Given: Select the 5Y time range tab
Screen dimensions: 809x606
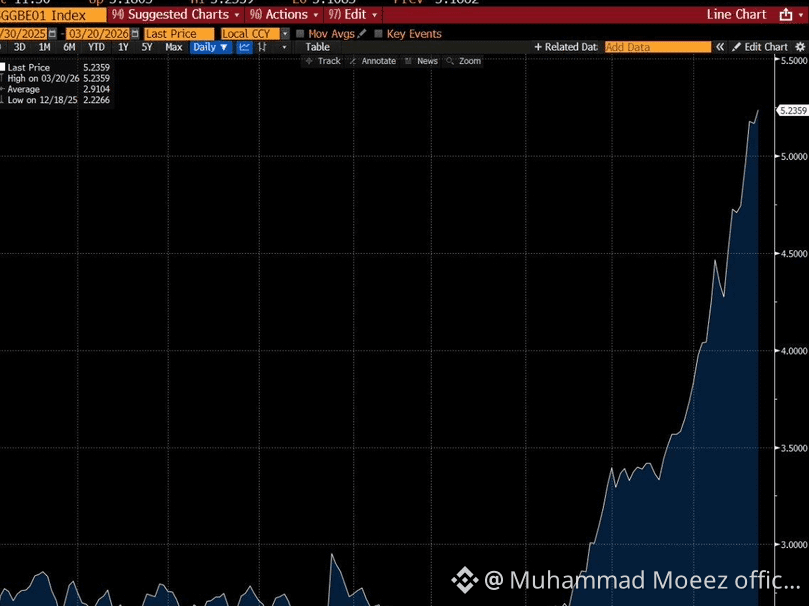Looking at the screenshot, I should (147, 47).
